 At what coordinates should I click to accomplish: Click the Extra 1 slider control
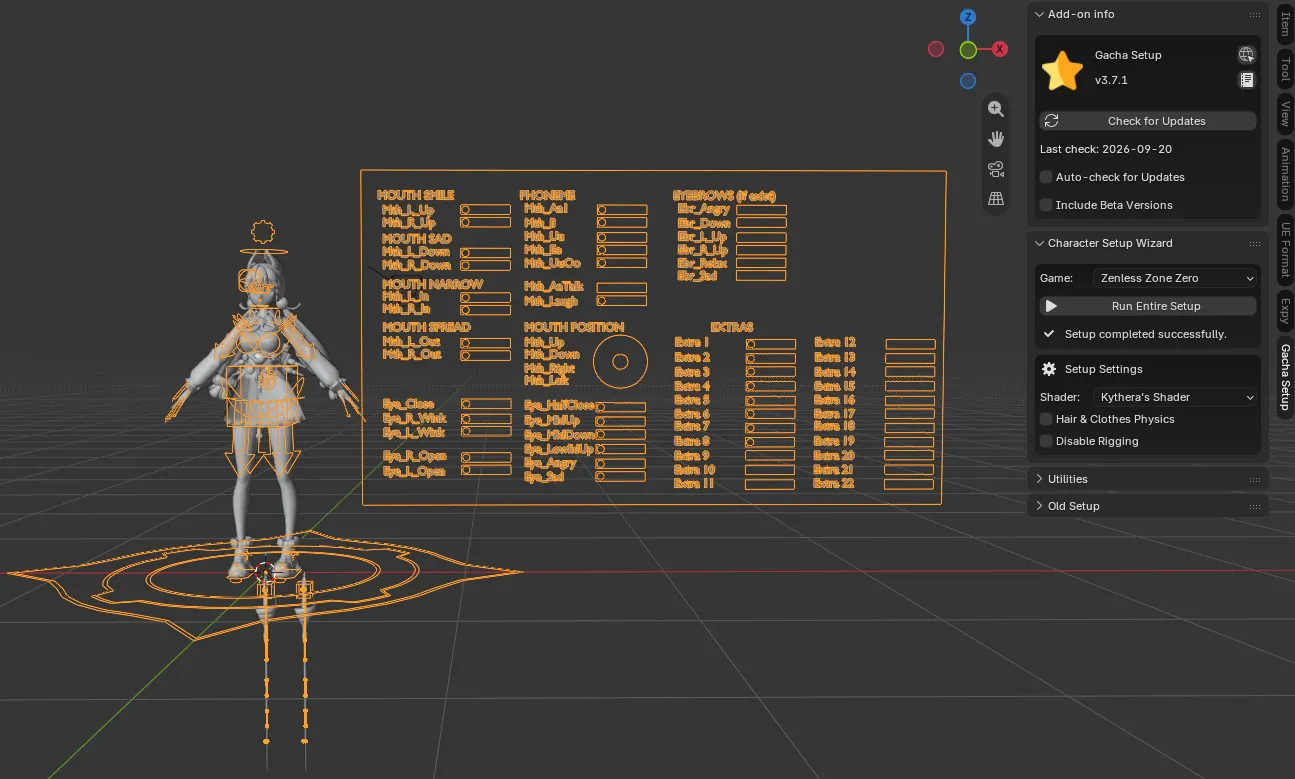click(x=770, y=344)
